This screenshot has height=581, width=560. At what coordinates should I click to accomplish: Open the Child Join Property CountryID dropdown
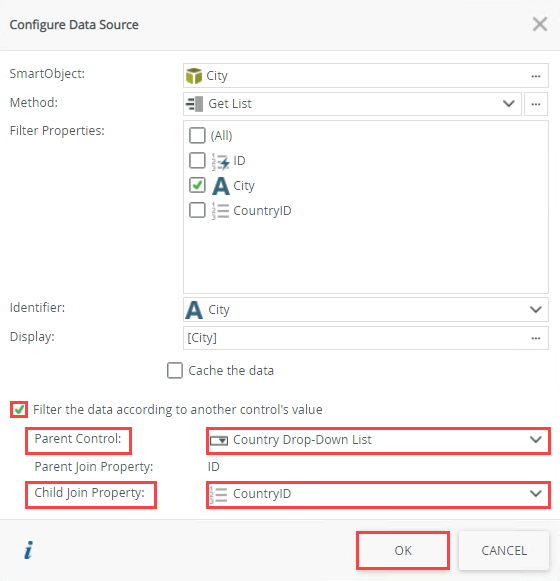378,494
